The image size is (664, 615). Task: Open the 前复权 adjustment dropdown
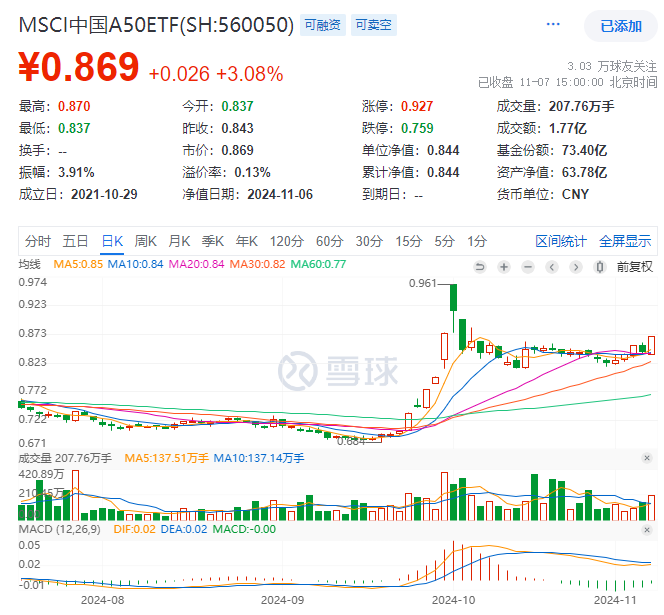pyautogui.click(x=635, y=267)
